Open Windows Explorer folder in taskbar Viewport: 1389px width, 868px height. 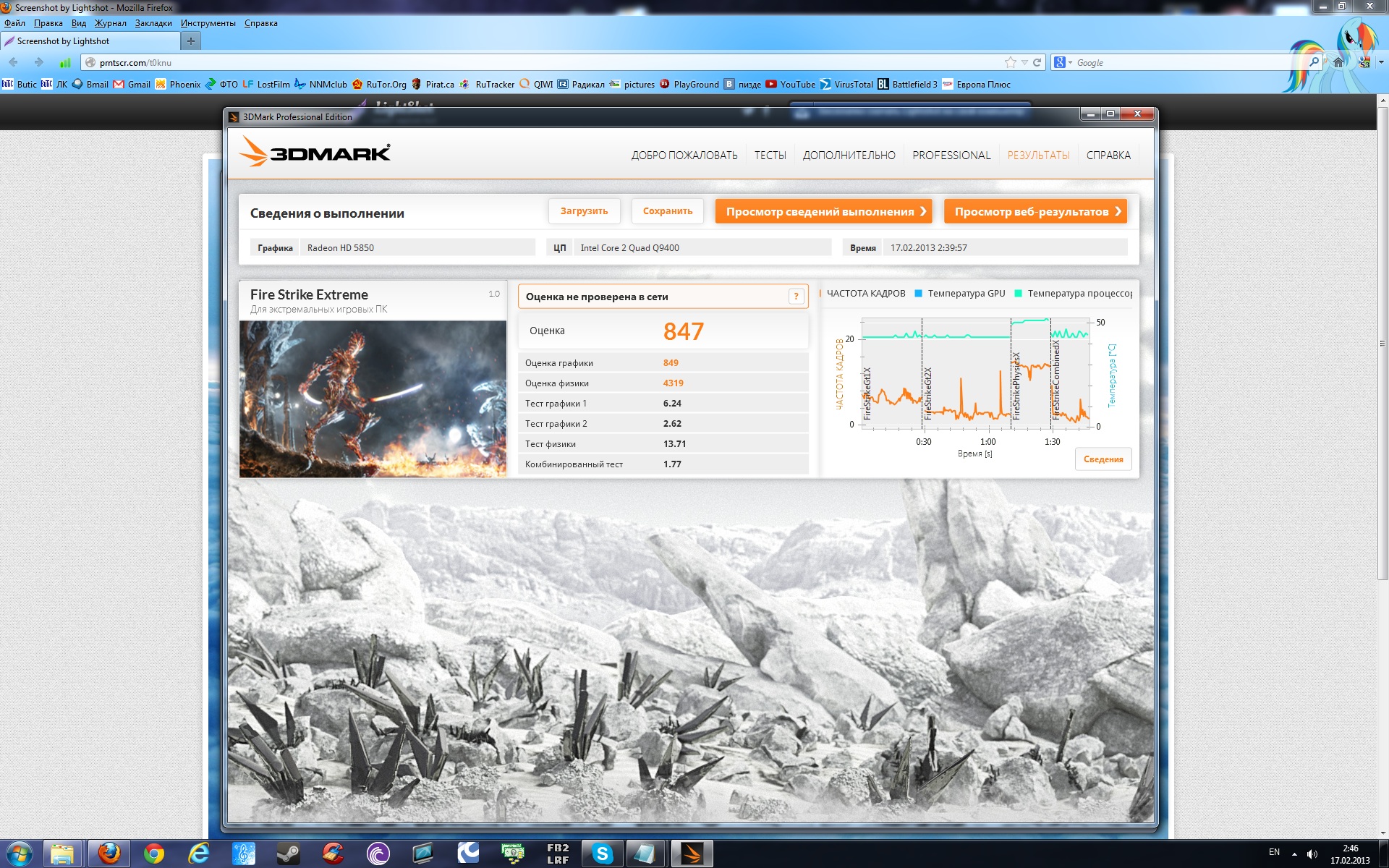(x=64, y=854)
